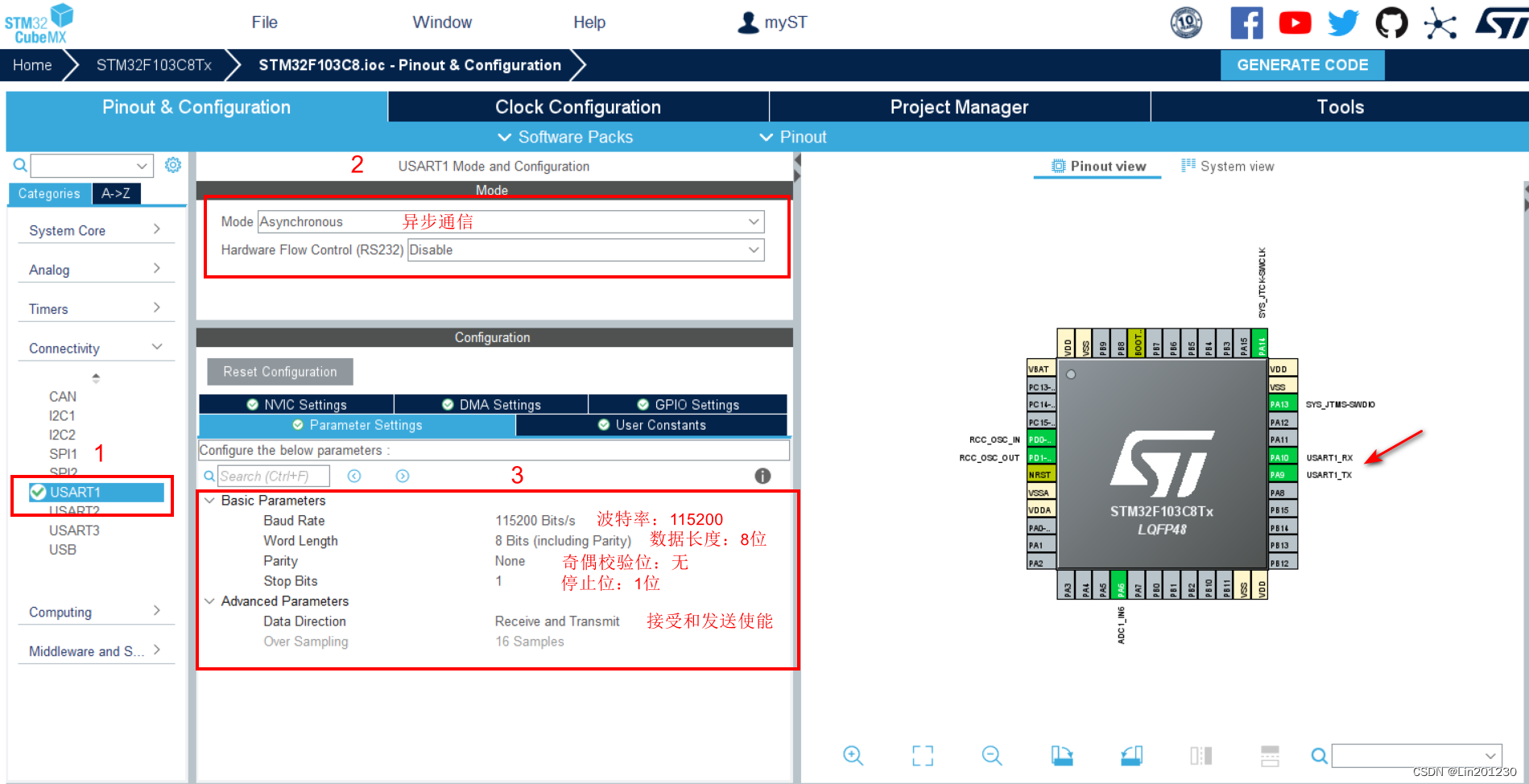Switch to Project Manager tab
Viewport: 1529px width, 784px height.
(959, 107)
